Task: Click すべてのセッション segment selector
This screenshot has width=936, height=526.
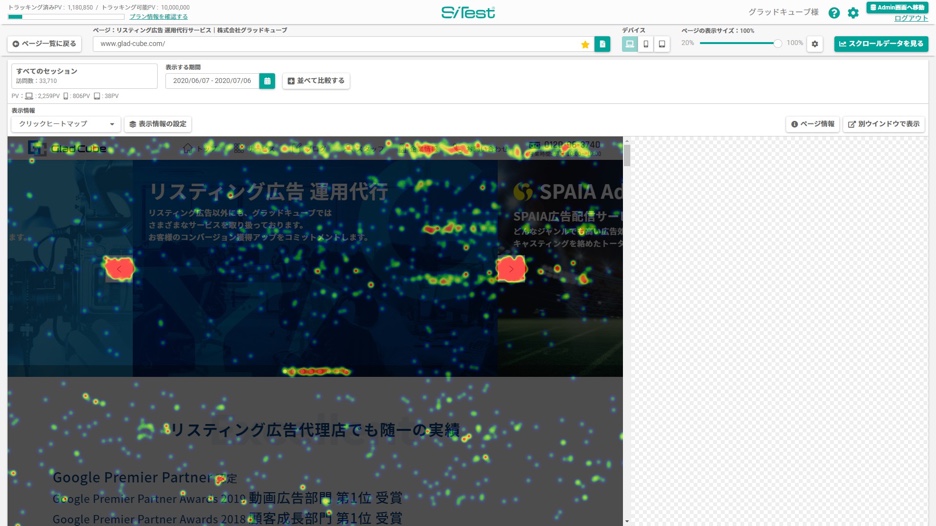Action: point(84,76)
